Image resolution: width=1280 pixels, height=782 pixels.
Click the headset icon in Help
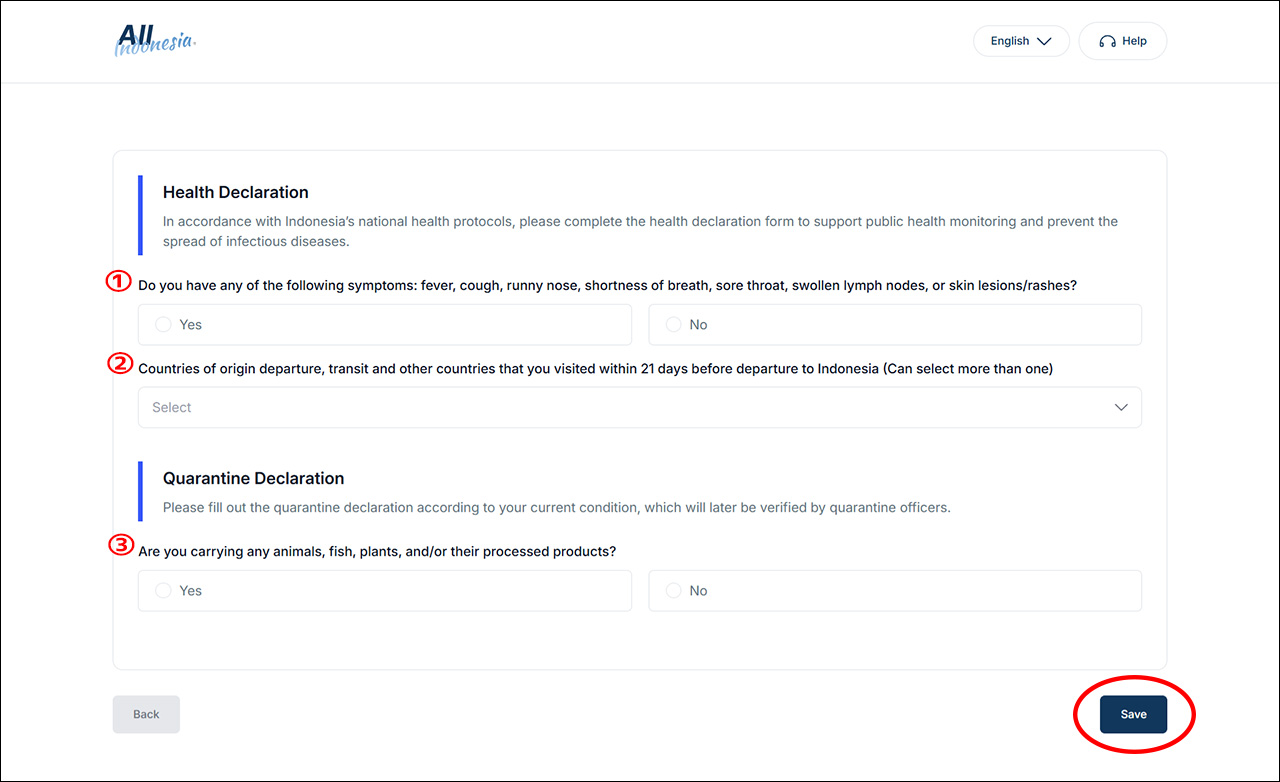coord(1107,41)
